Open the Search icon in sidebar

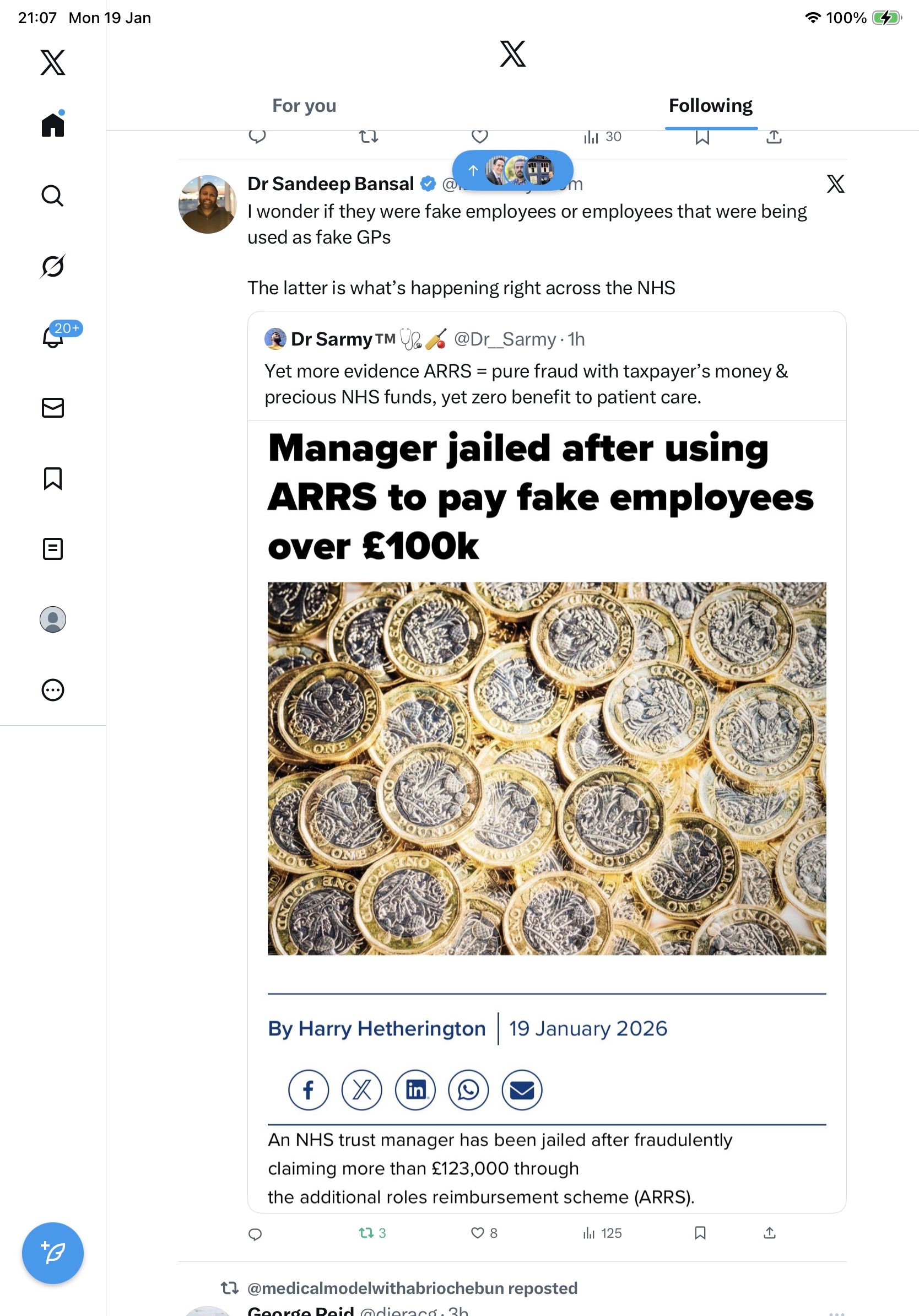[x=53, y=196]
